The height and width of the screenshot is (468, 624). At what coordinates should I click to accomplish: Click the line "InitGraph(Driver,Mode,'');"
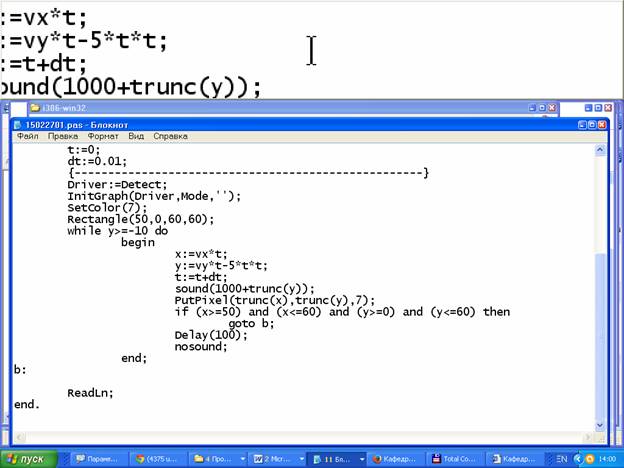(x=154, y=196)
